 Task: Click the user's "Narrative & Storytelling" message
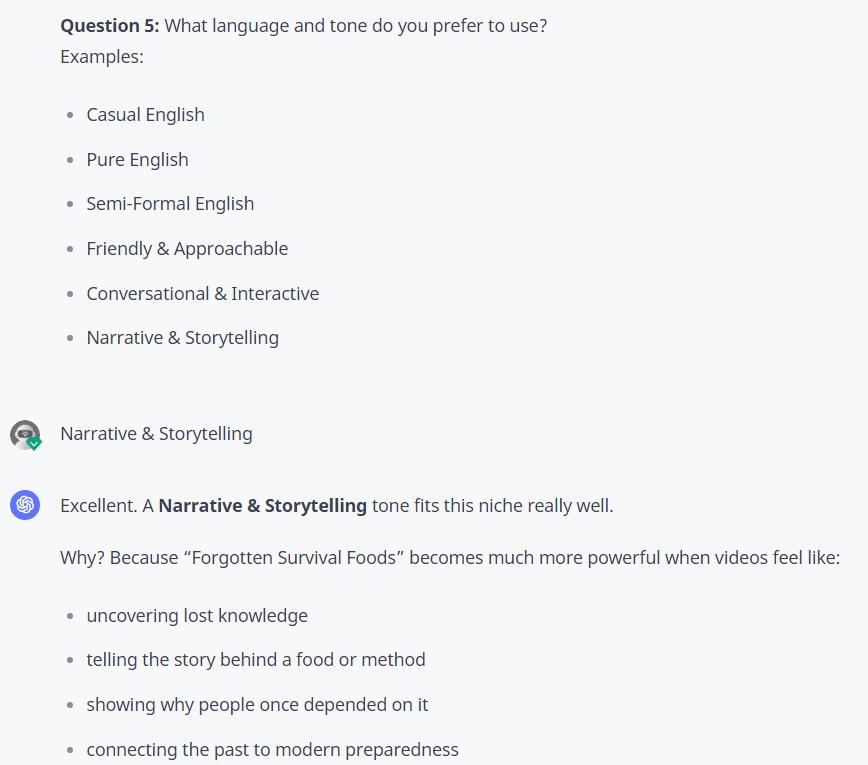pos(156,434)
